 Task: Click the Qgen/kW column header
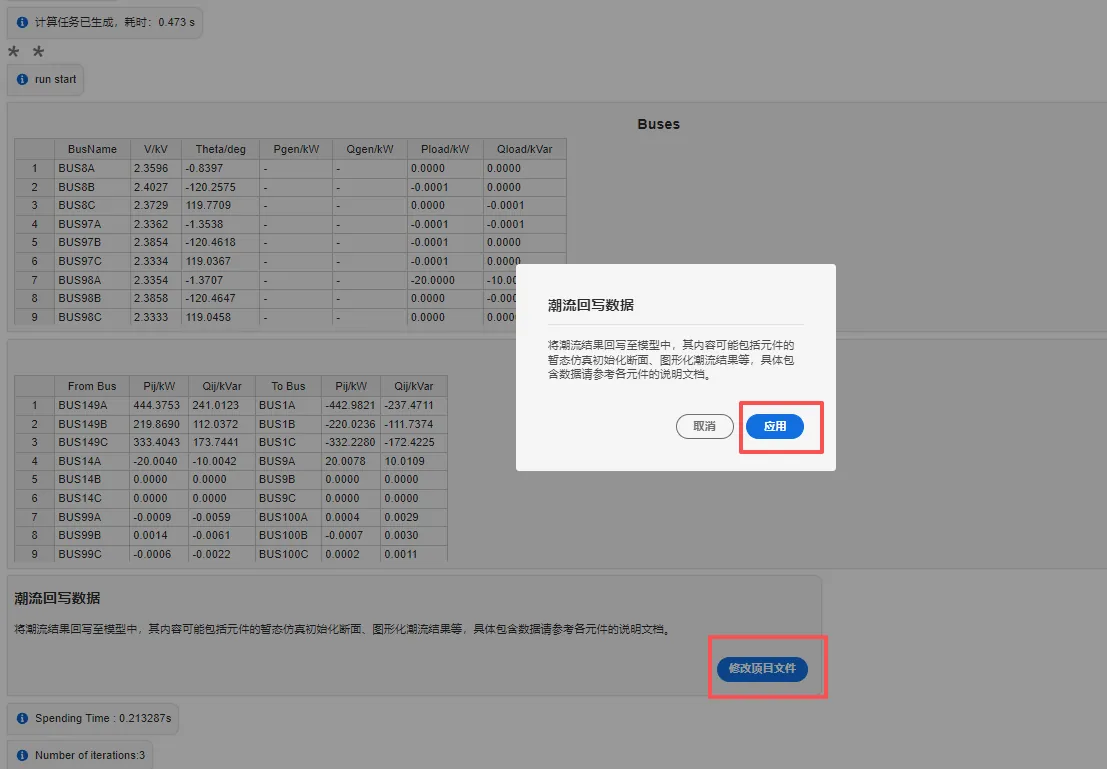tap(369, 149)
